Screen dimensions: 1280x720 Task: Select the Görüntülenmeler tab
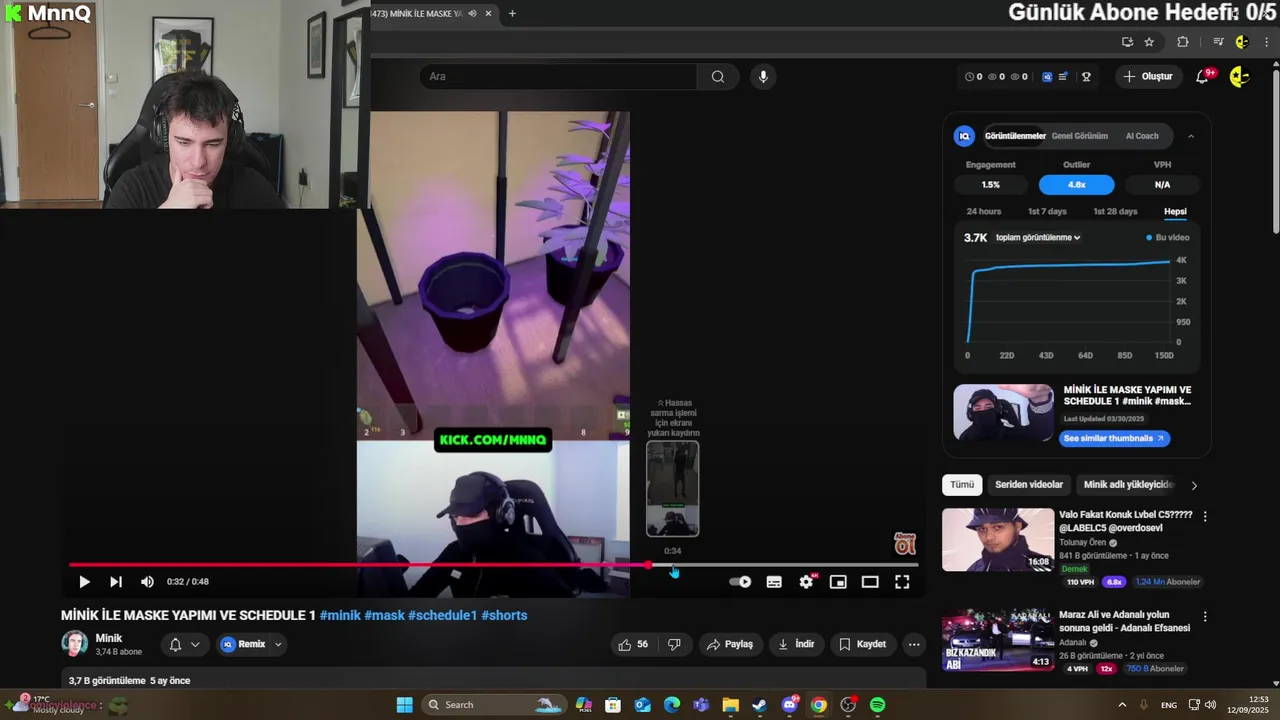pos(1015,136)
